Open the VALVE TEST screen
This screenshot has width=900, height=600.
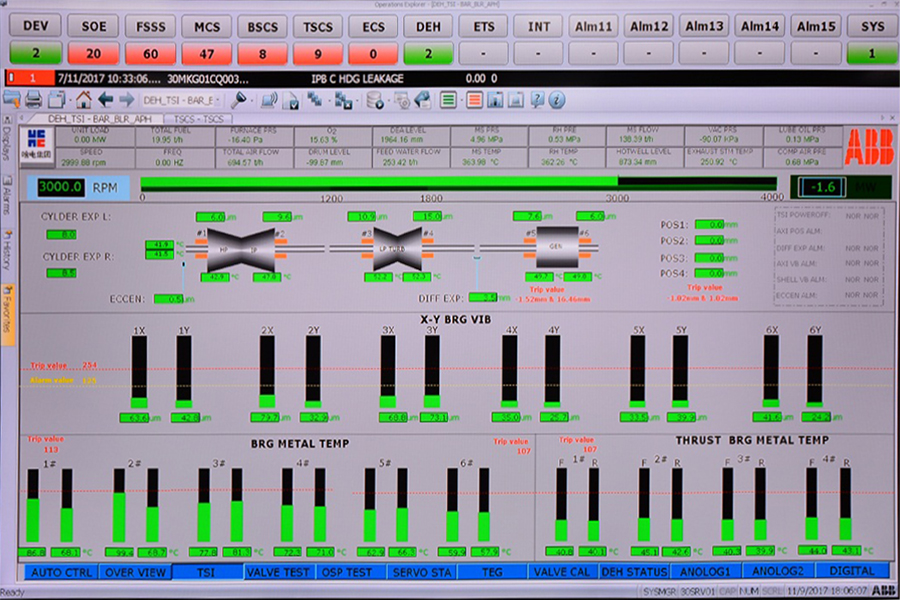click(278, 571)
